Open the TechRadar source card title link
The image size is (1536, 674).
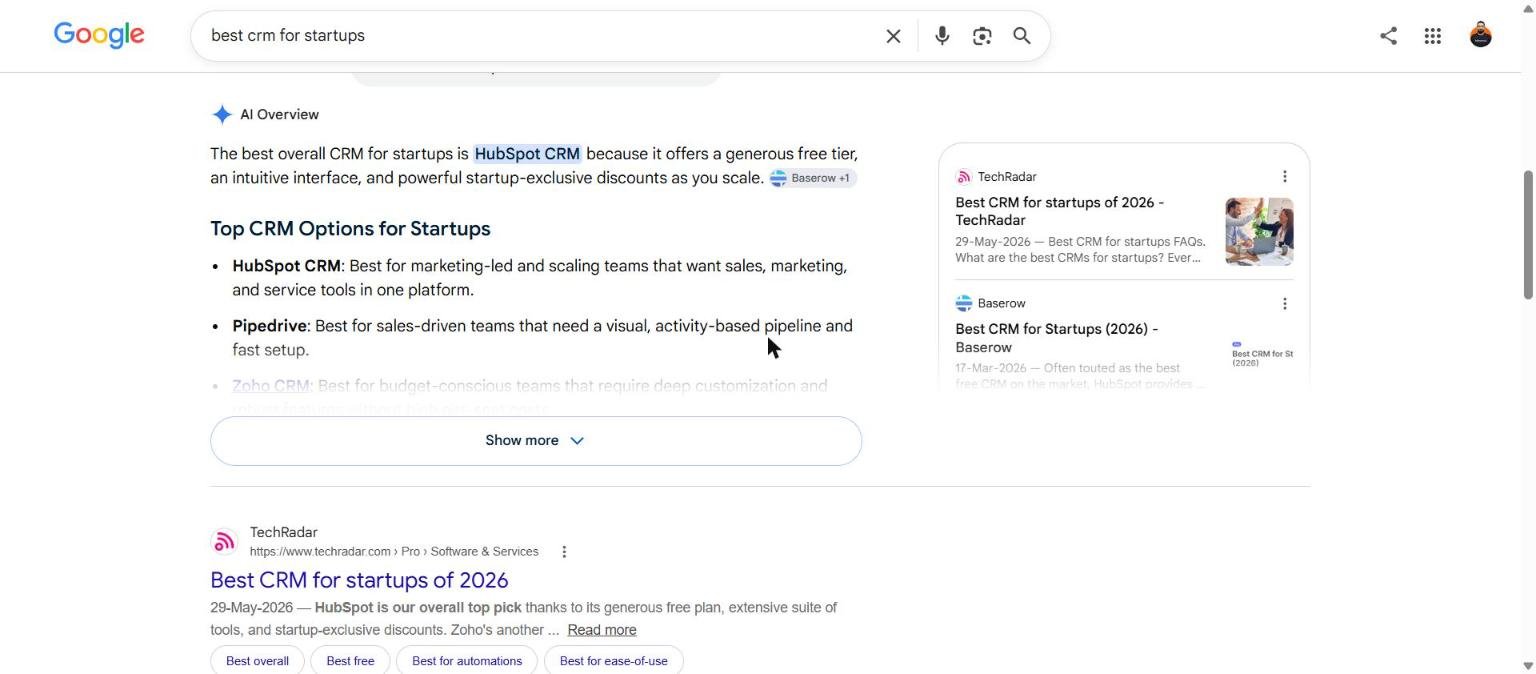pyautogui.click(x=1060, y=211)
